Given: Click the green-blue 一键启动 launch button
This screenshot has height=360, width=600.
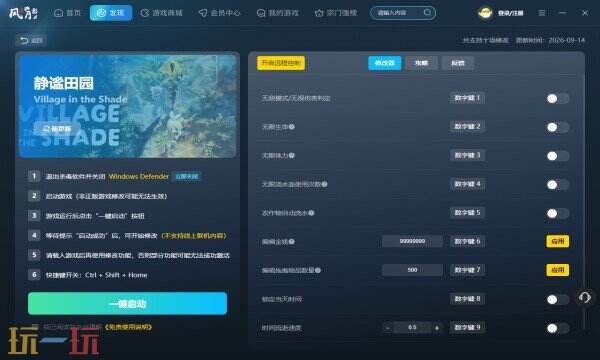Looking at the screenshot, I should 127,303.
